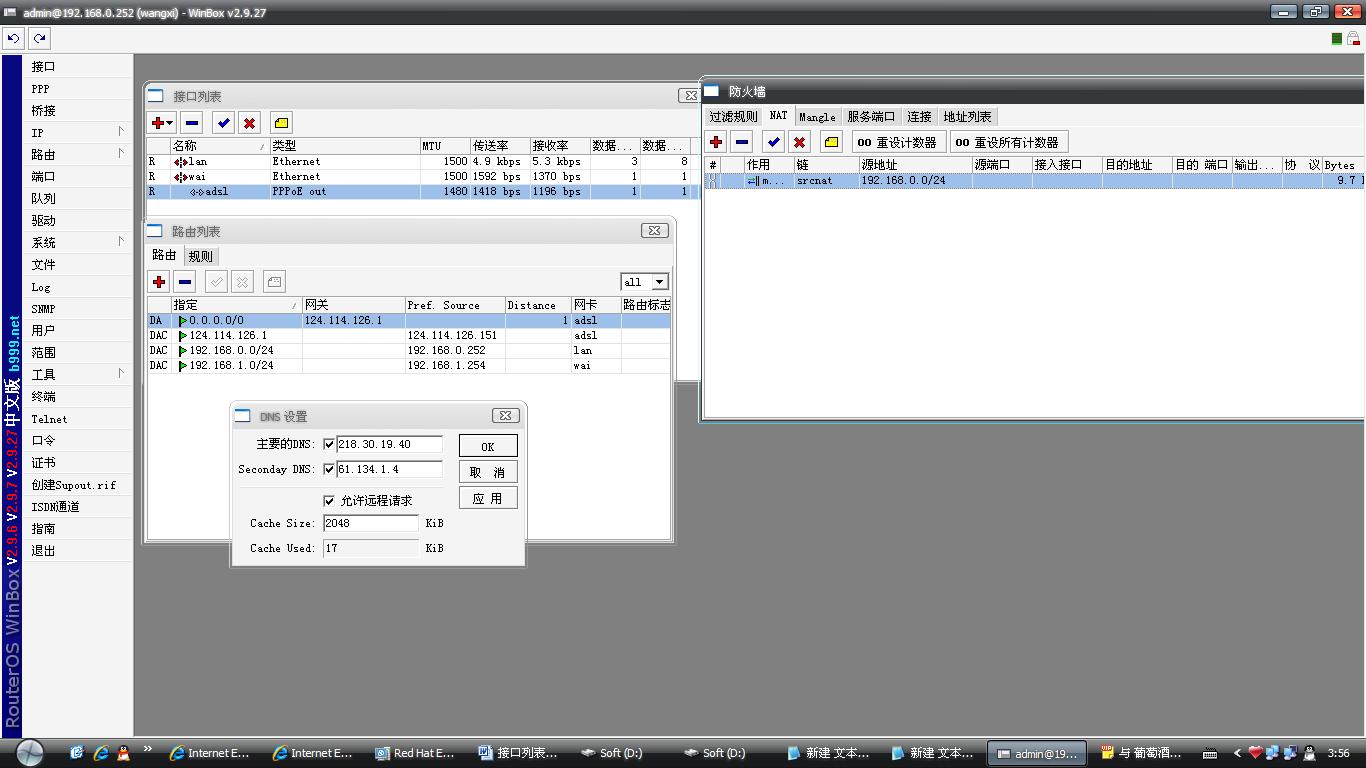
Task: Sort routes by Distance column header
Action: [x=538, y=305]
